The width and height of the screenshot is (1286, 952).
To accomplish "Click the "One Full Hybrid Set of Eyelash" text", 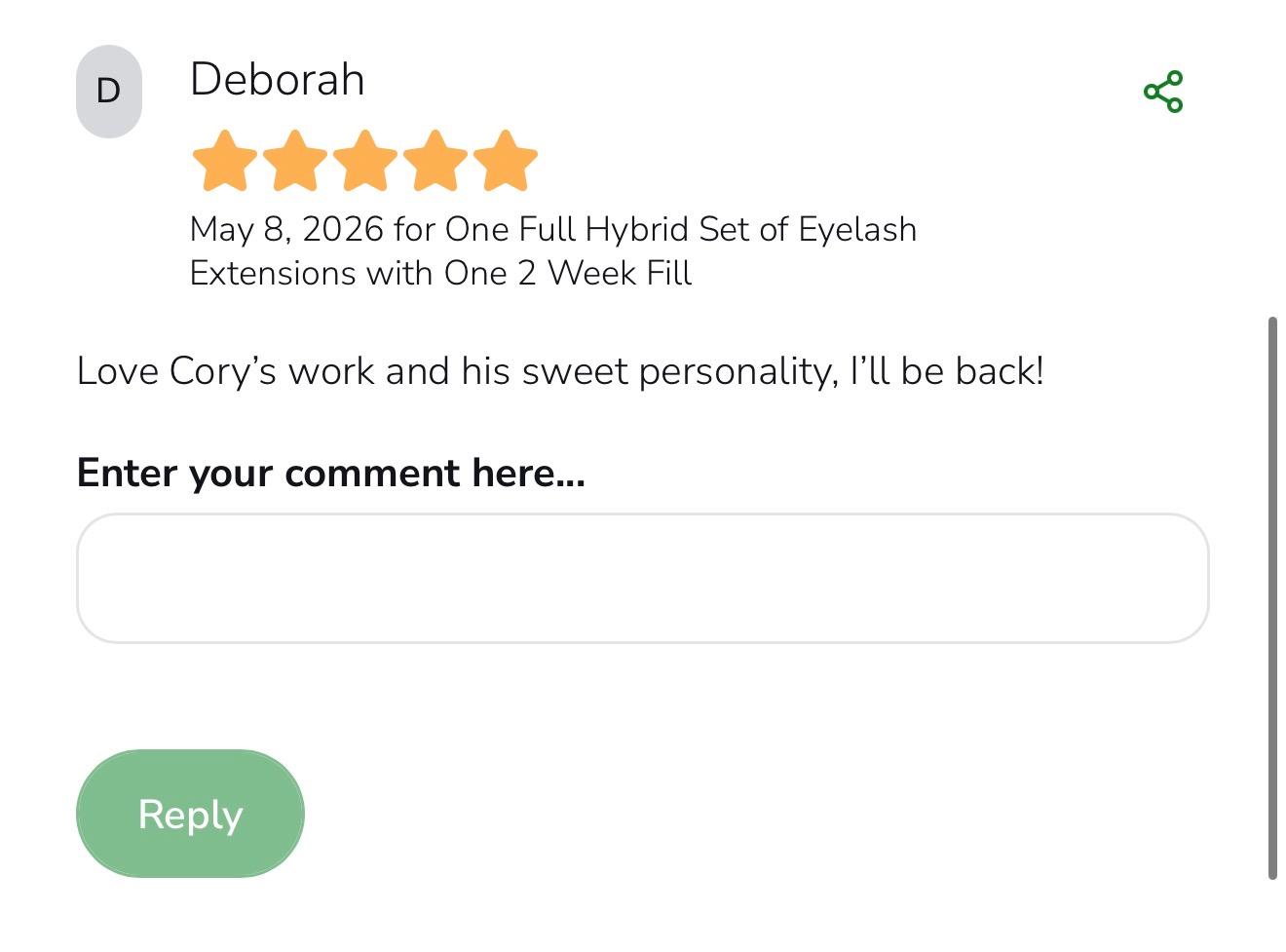I will 681,230.
